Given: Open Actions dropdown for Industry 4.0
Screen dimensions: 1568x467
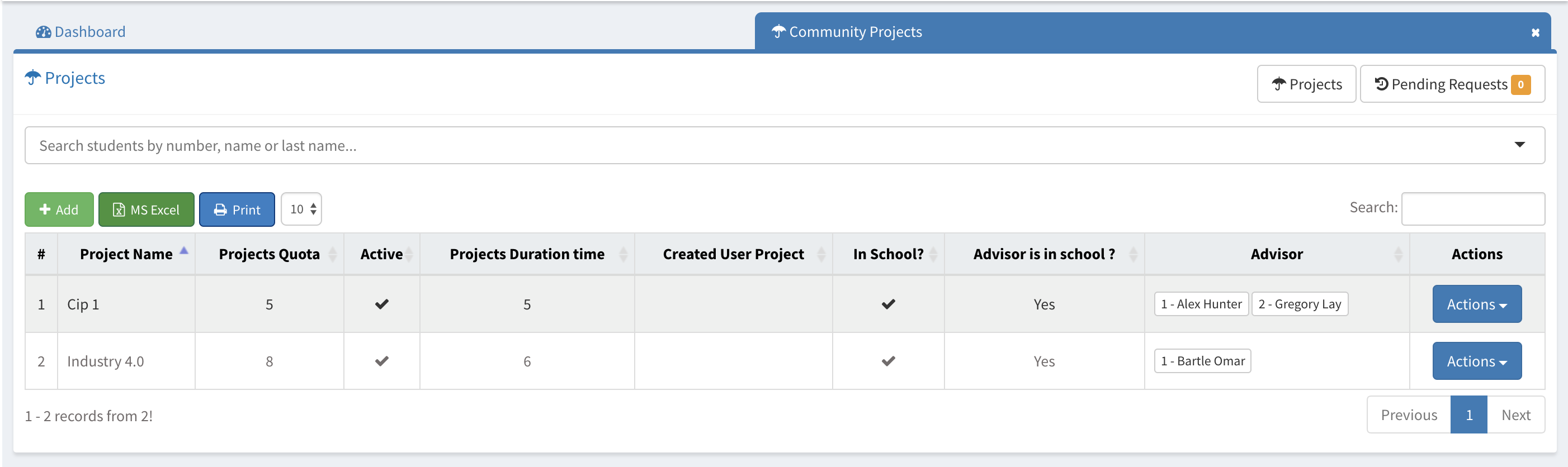Looking at the screenshot, I should click(1476, 361).
